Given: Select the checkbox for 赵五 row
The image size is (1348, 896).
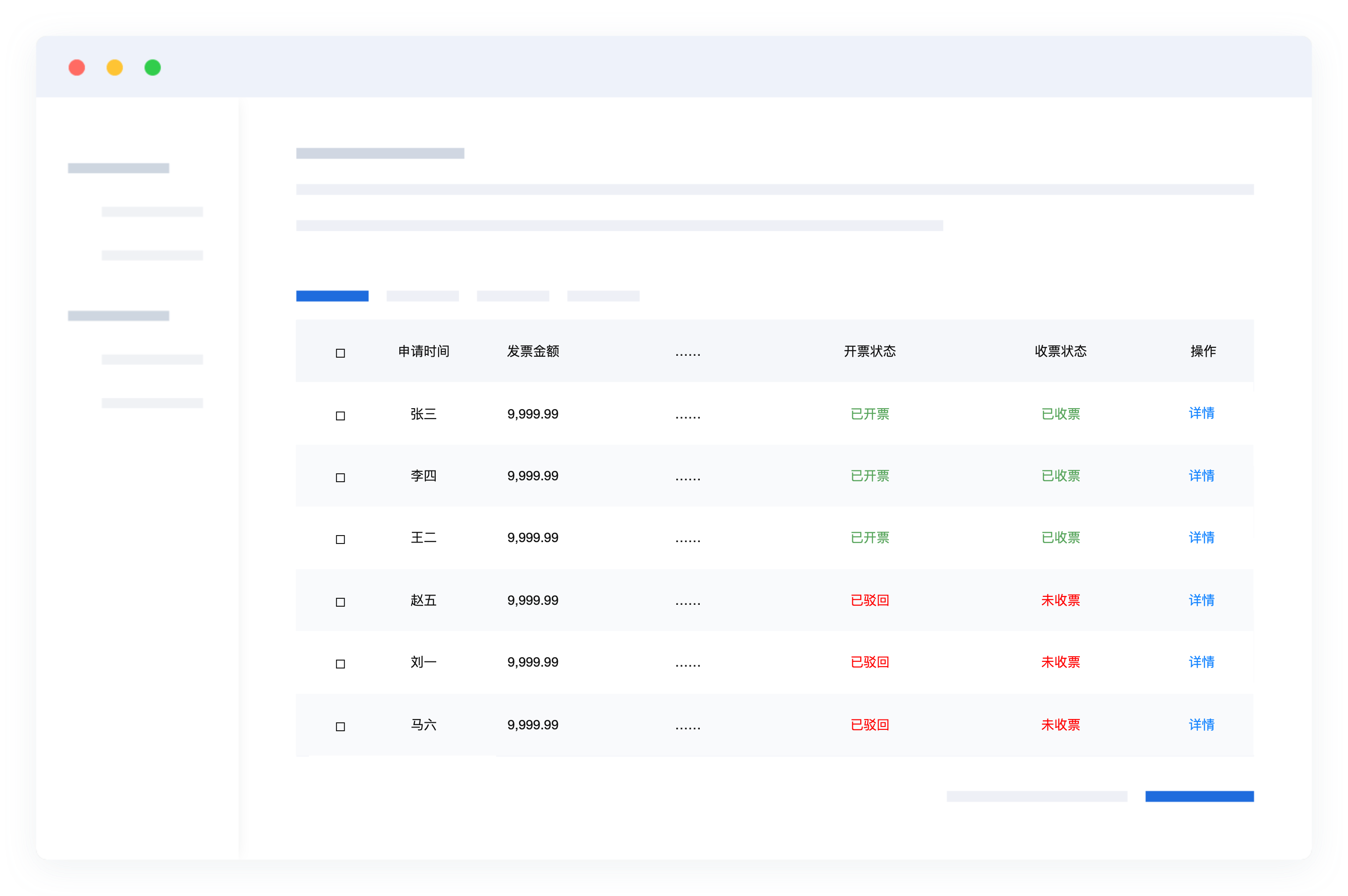Looking at the screenshot, I should click(x=340, y=602).
